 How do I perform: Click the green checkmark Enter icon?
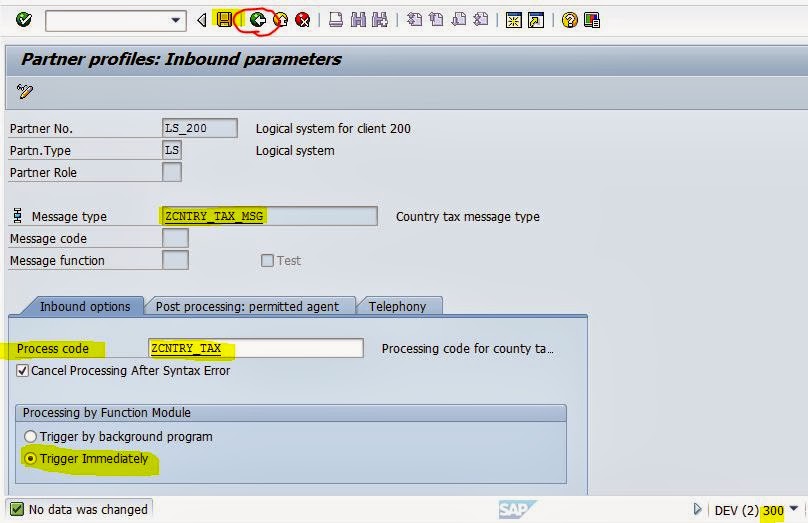[x=24, y=20]
